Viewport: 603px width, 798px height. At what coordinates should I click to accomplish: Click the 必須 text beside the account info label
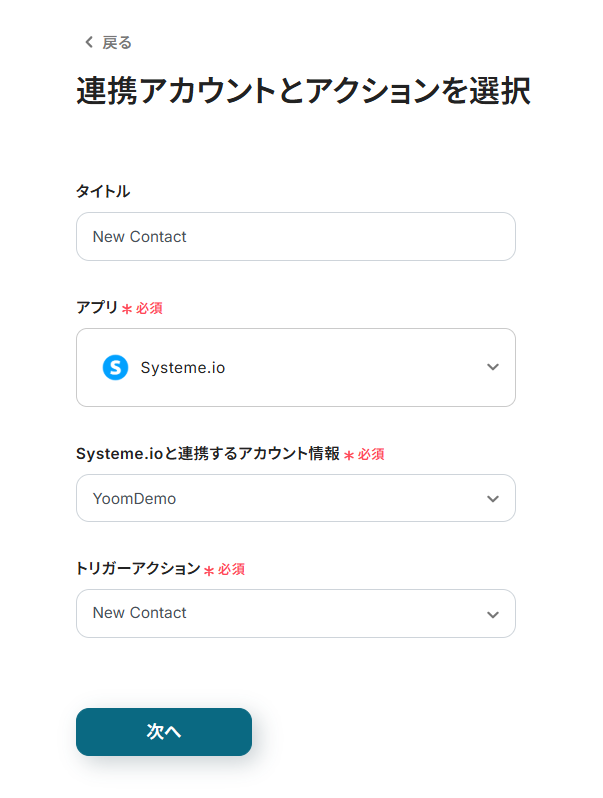coord(371,454)
